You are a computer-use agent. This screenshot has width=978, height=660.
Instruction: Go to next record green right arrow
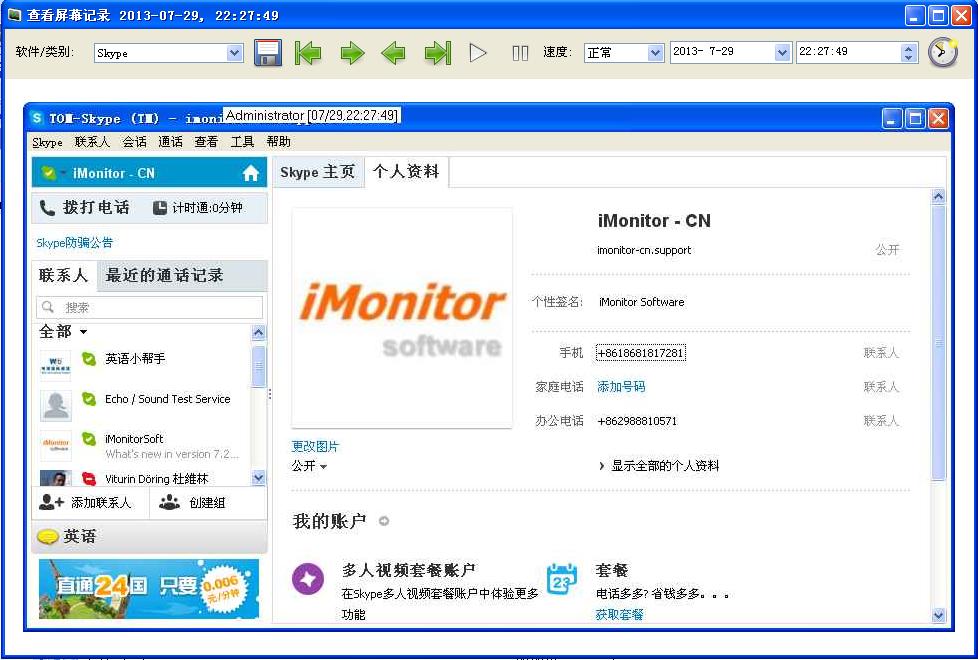pyautogui.click(x=352, y=53)
